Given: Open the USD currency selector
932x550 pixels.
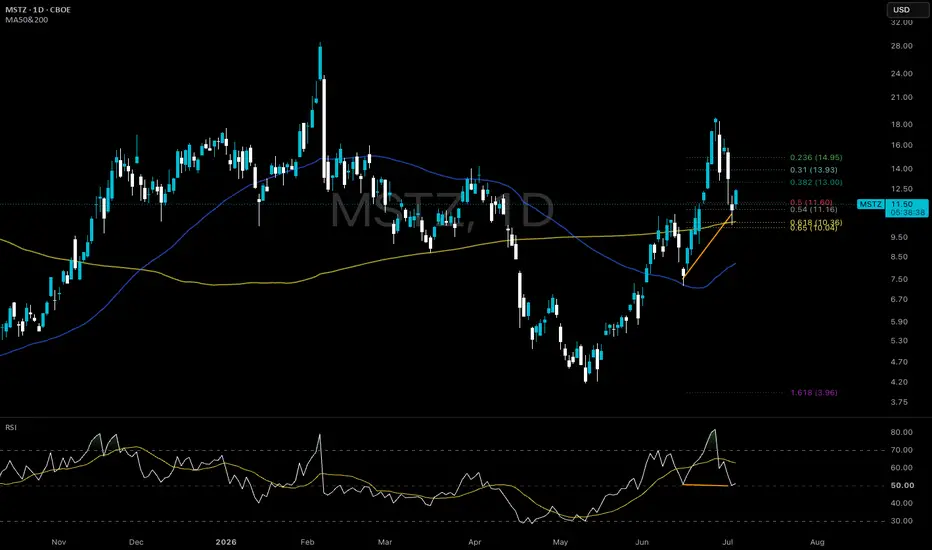Looking at the screenshot, I should tap(908, 10).
